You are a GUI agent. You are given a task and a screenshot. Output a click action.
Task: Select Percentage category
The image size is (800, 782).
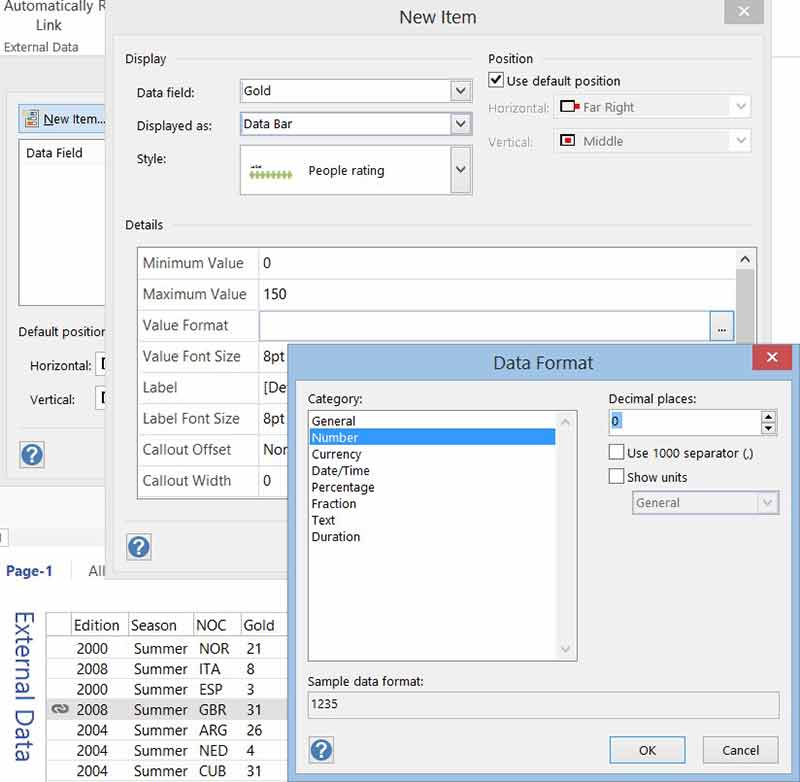pyautogui.click(x=432, y=487)
